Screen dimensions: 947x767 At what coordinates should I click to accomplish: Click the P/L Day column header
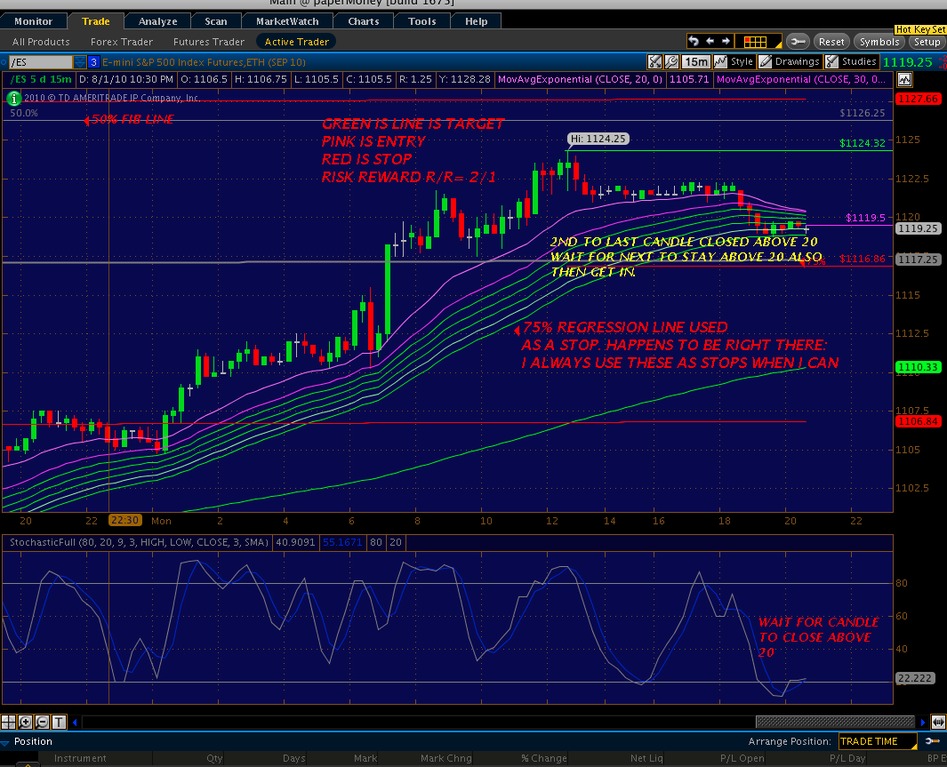847,759
